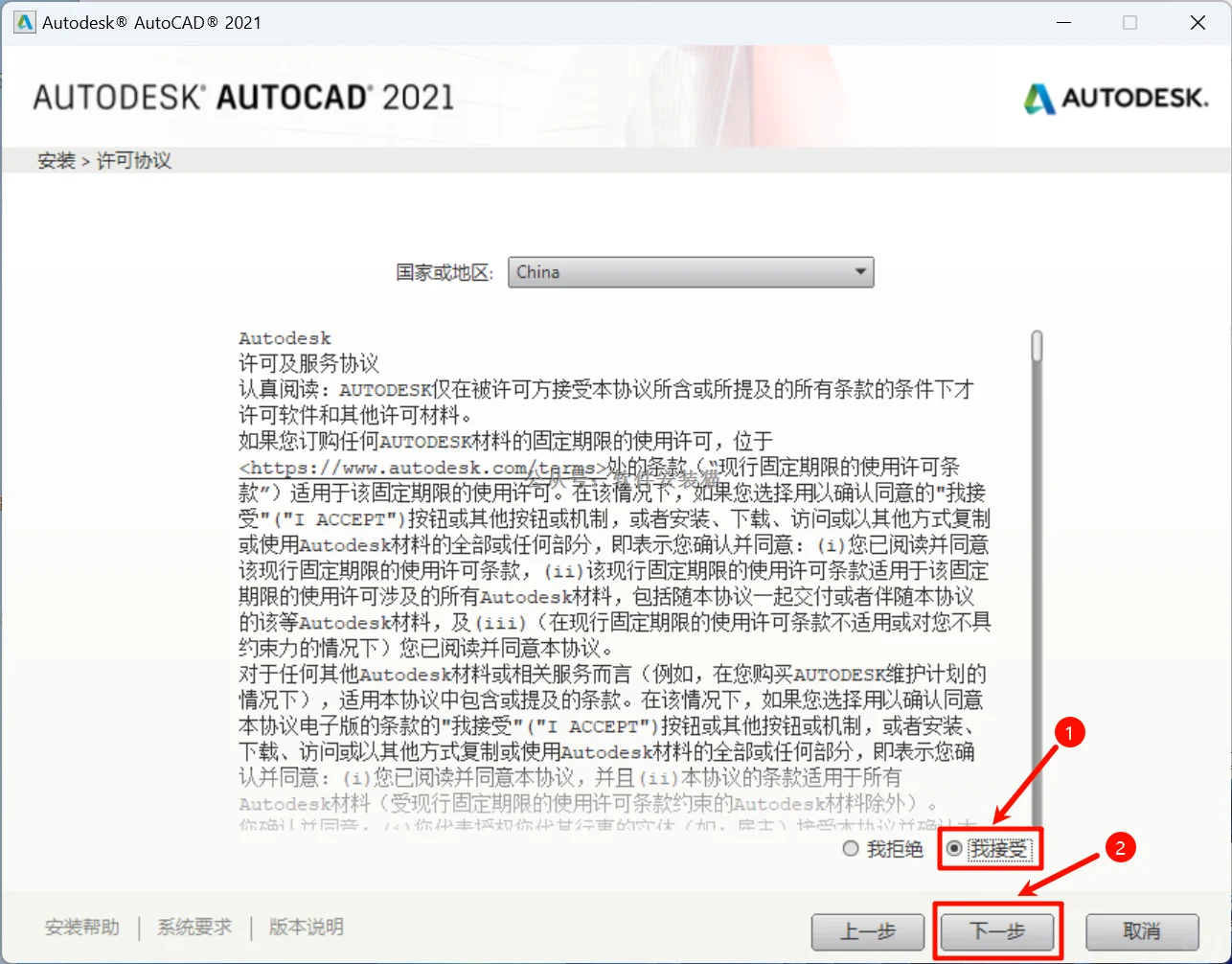Click the AutoCAD 2021 banner logo
The image size is (1232, 964).
[242, 98]
